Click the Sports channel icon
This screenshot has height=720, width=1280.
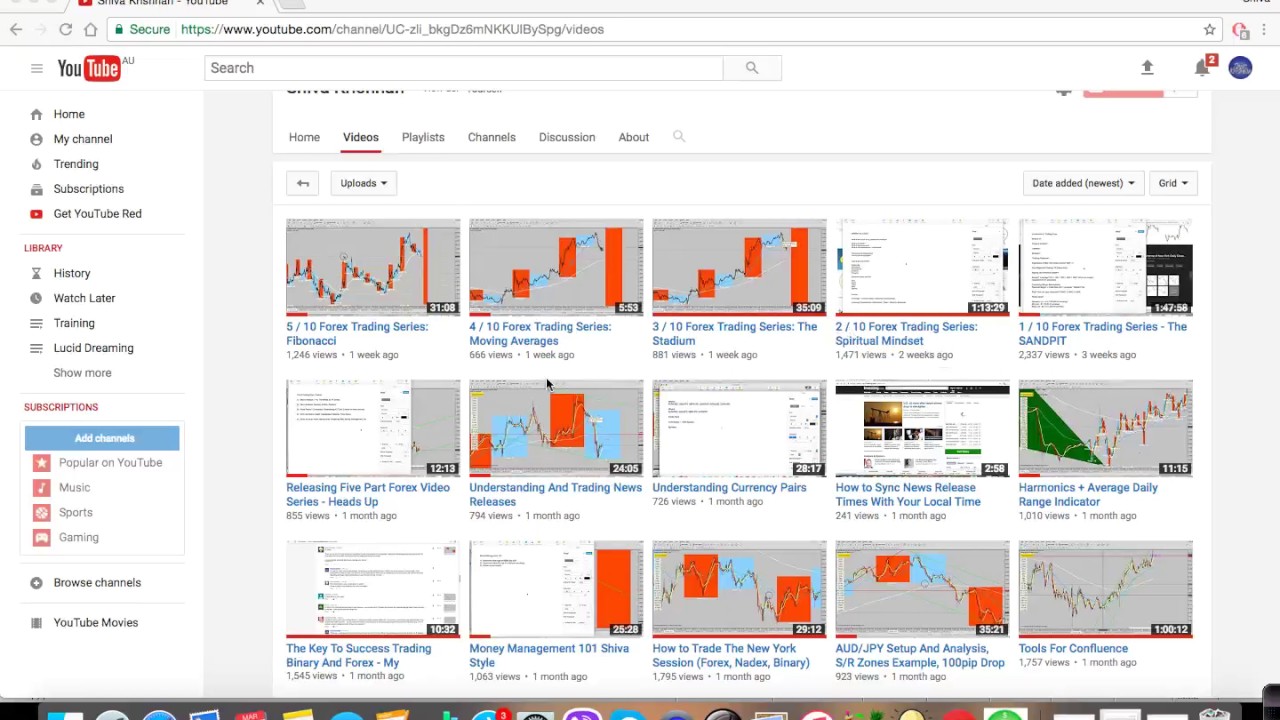pyautogui.click(x=41, y=513)
